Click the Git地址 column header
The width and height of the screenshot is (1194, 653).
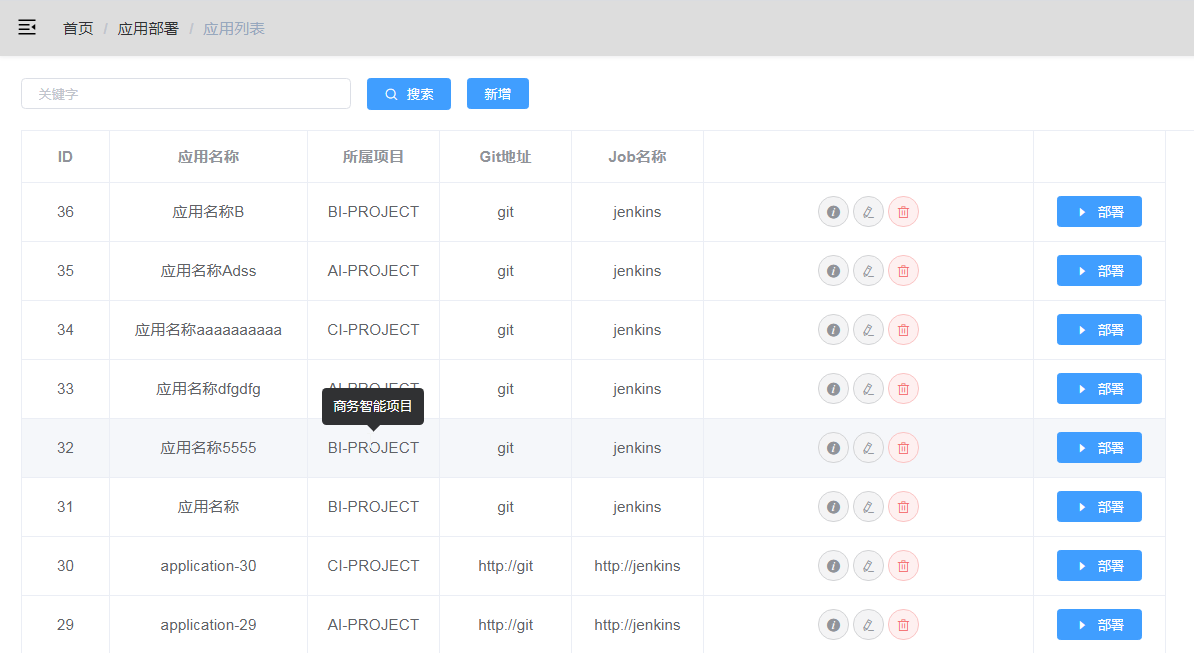pyautogui.click(x=505, y=157)
